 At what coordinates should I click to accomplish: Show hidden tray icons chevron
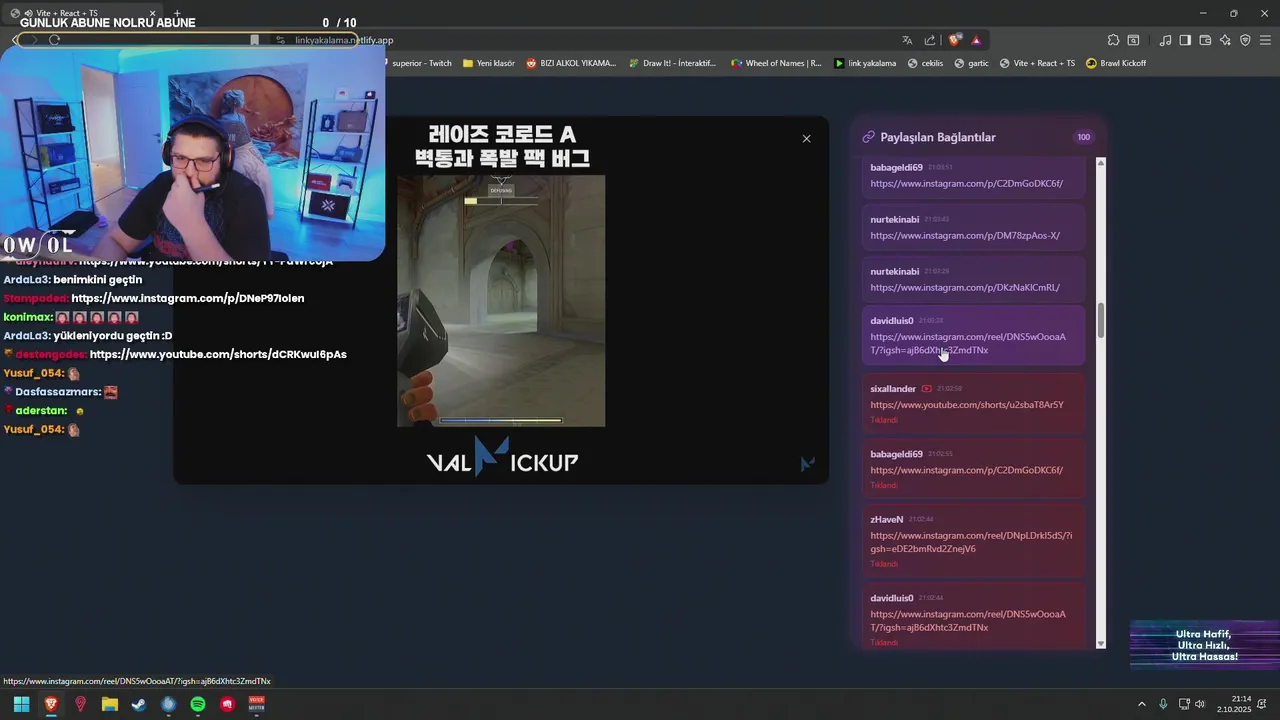(1142, 704)
